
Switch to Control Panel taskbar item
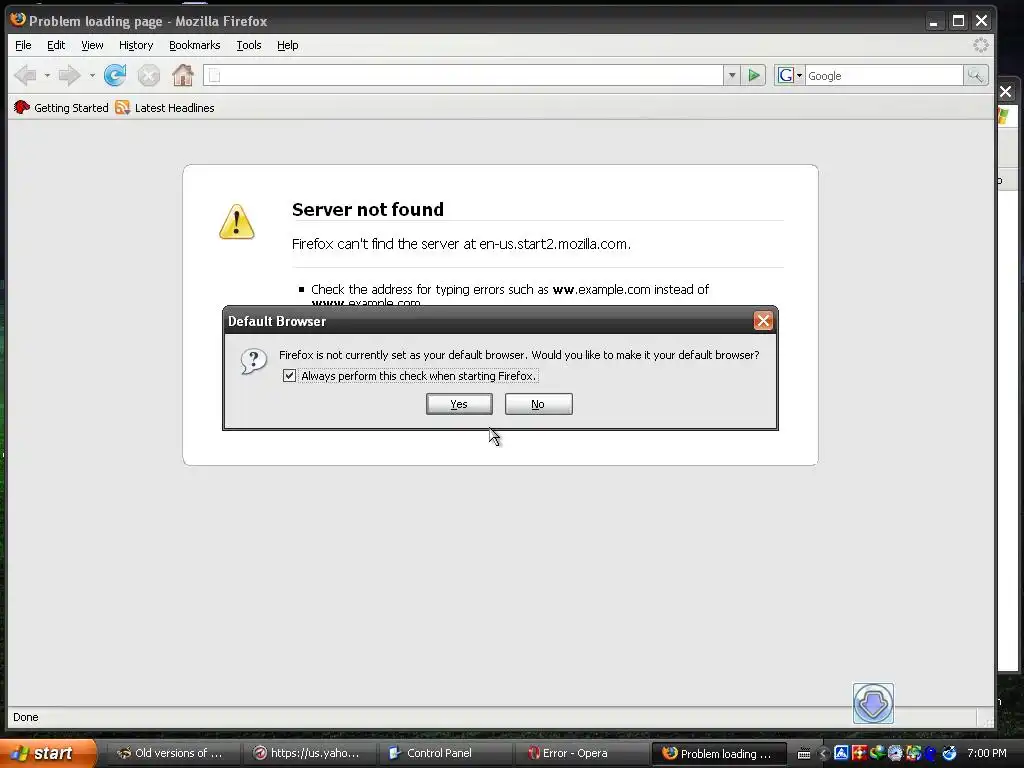[x=444, y=753]
